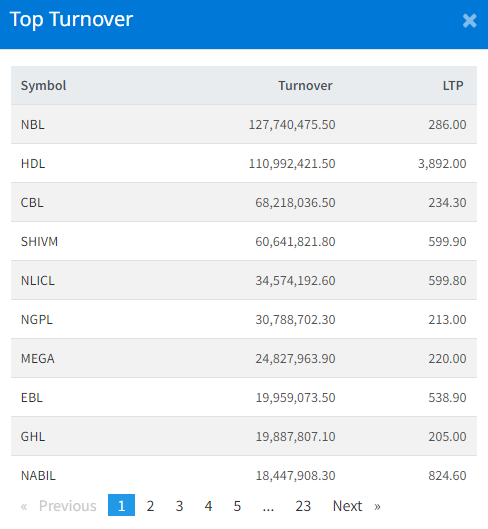Viewport: 488px width, 529px height.
Task: Sort by Turnover column header
Action: point(305,86)
